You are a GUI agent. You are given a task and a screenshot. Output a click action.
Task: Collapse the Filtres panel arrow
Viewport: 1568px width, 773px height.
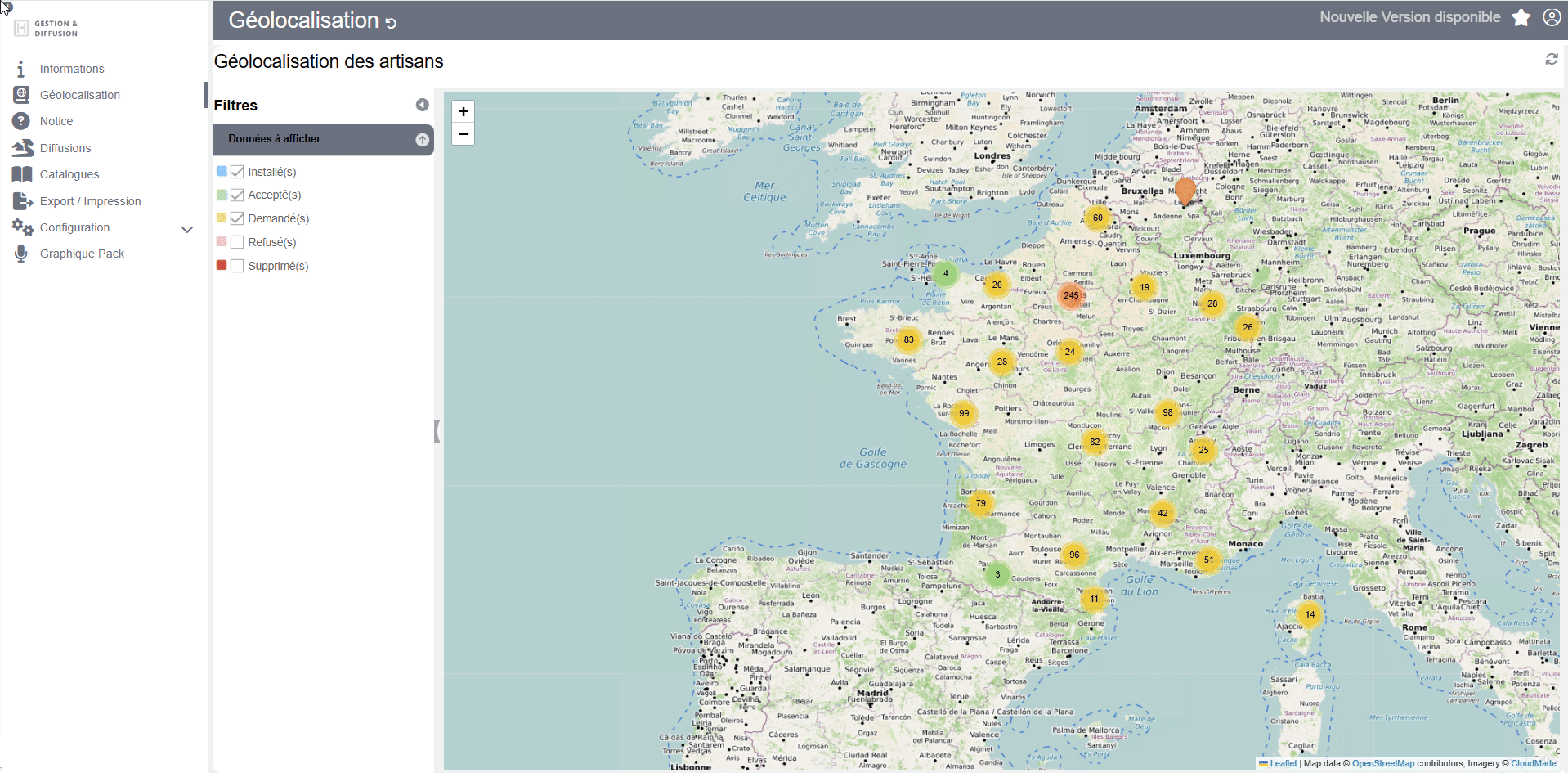[422, 105]
